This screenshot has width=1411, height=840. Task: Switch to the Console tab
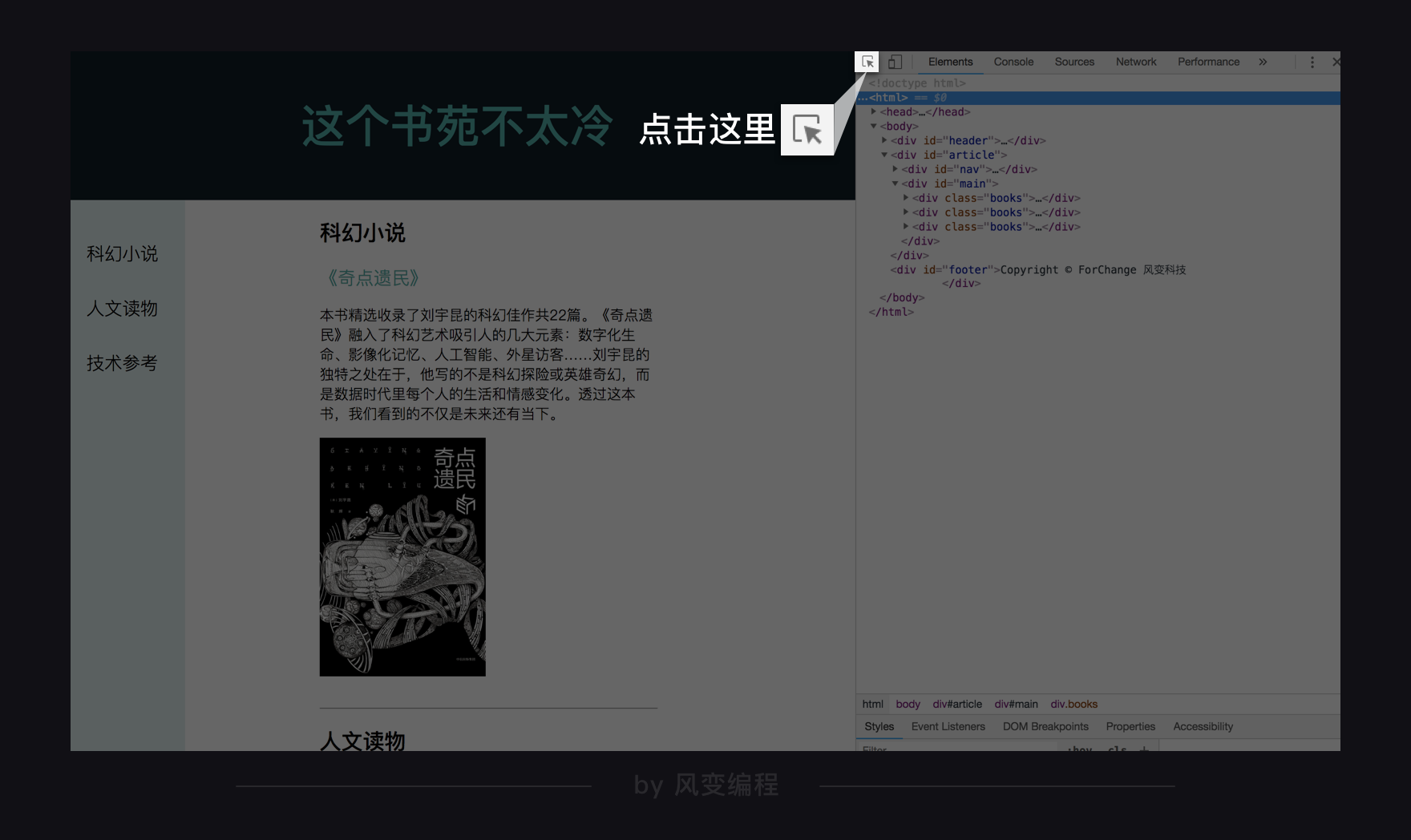coord(1013,62)
